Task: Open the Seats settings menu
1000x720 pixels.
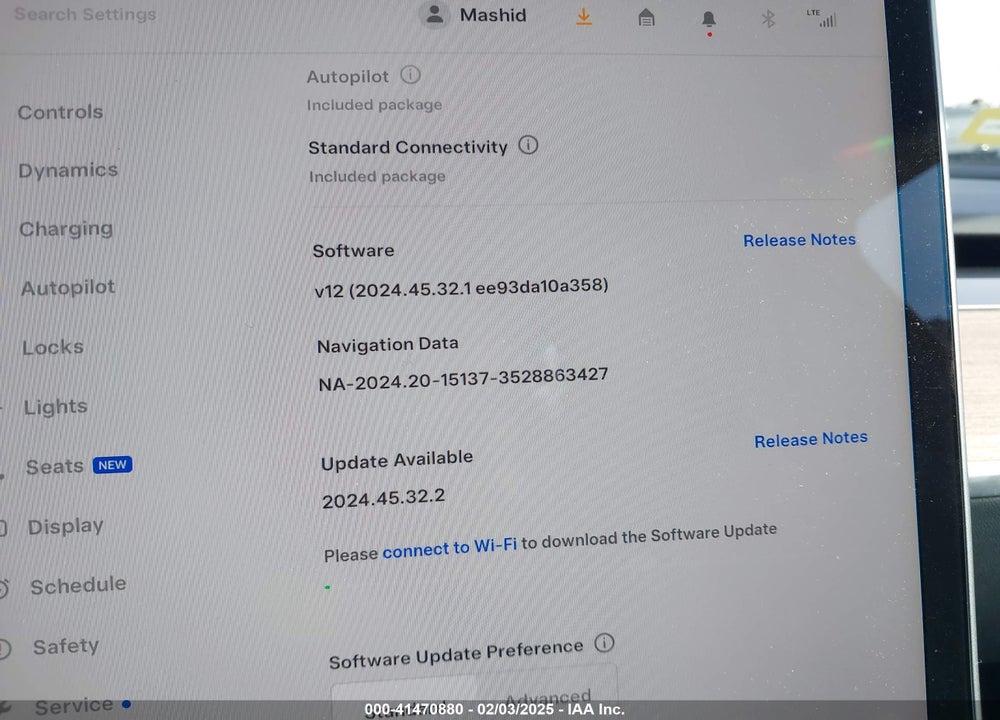Action: click(55, 466)
